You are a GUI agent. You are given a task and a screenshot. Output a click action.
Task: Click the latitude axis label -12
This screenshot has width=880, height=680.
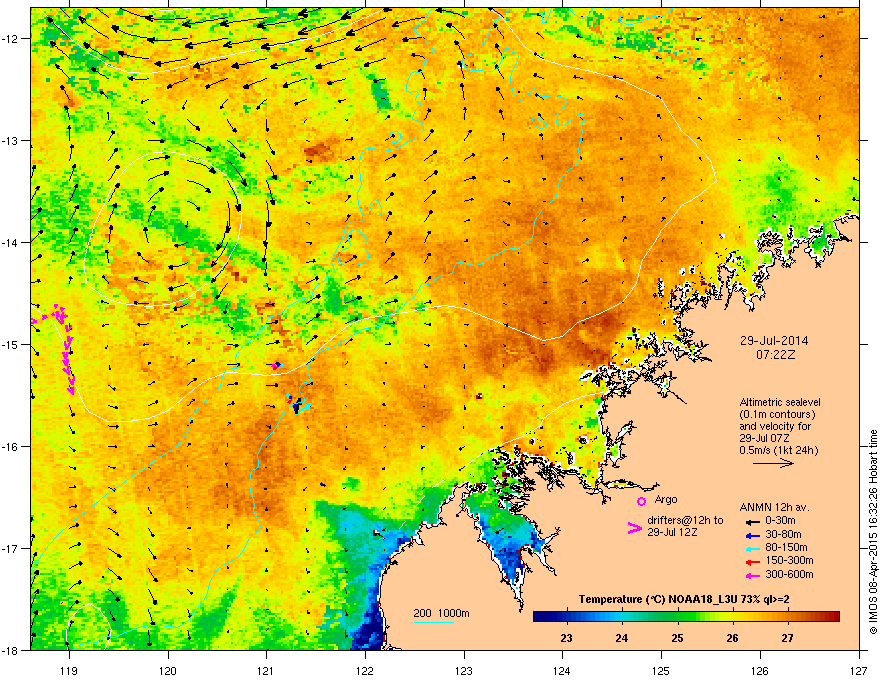pyautogui.click(x=11, y=39)
